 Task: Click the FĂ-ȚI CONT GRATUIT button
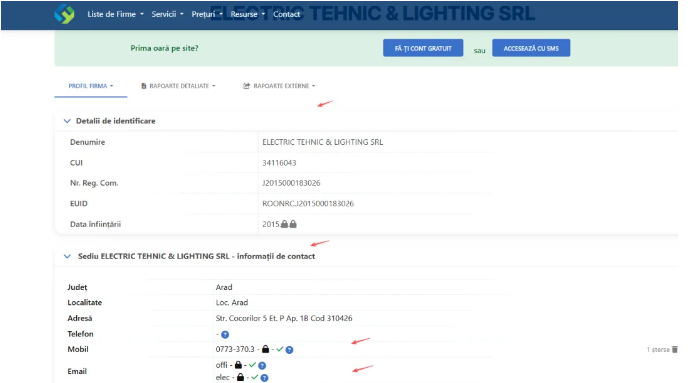[x=423, y=48]
